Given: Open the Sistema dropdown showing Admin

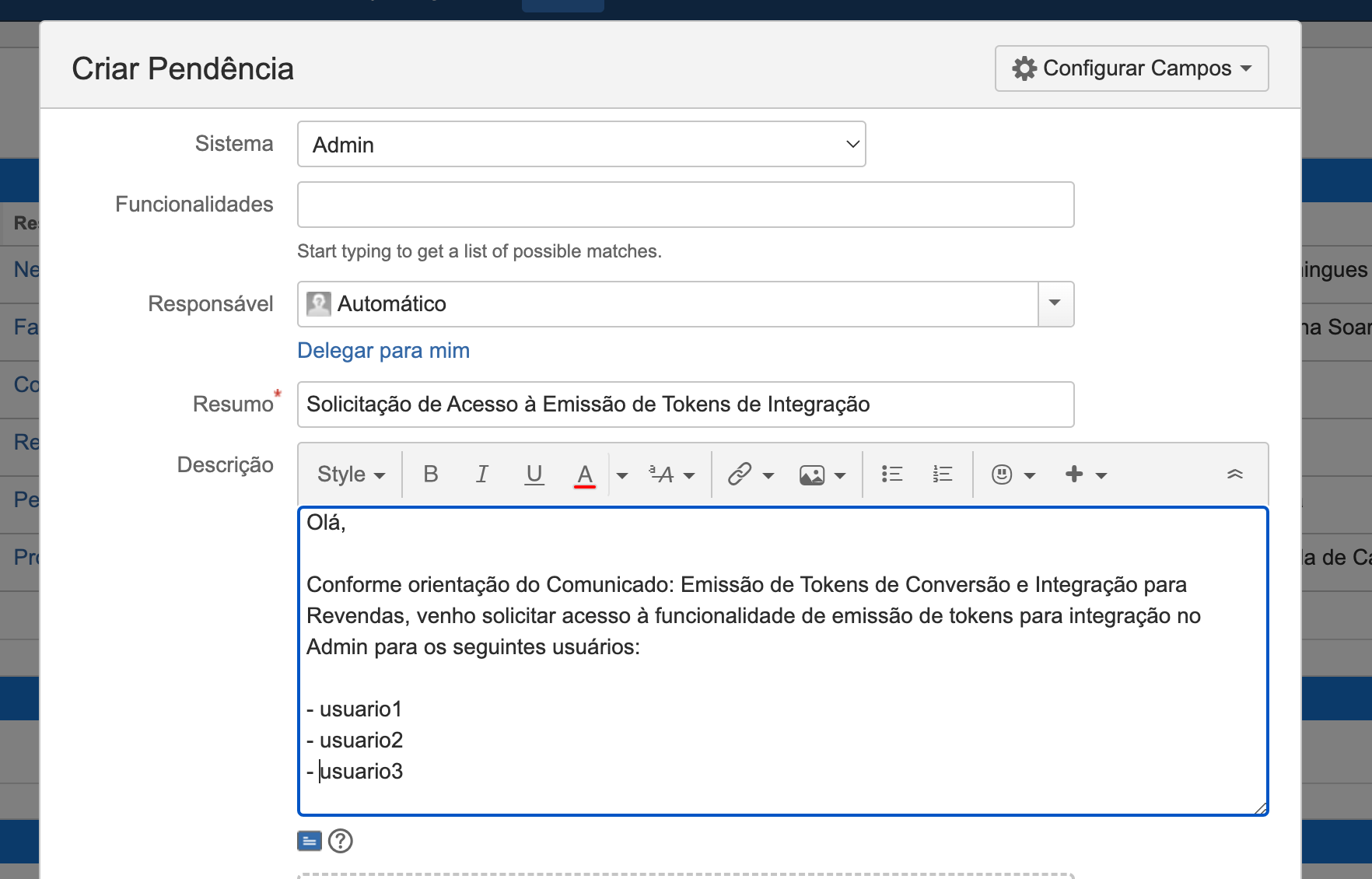Looking at the screenshot, I should pyautogui.click(x=582, y=144).
